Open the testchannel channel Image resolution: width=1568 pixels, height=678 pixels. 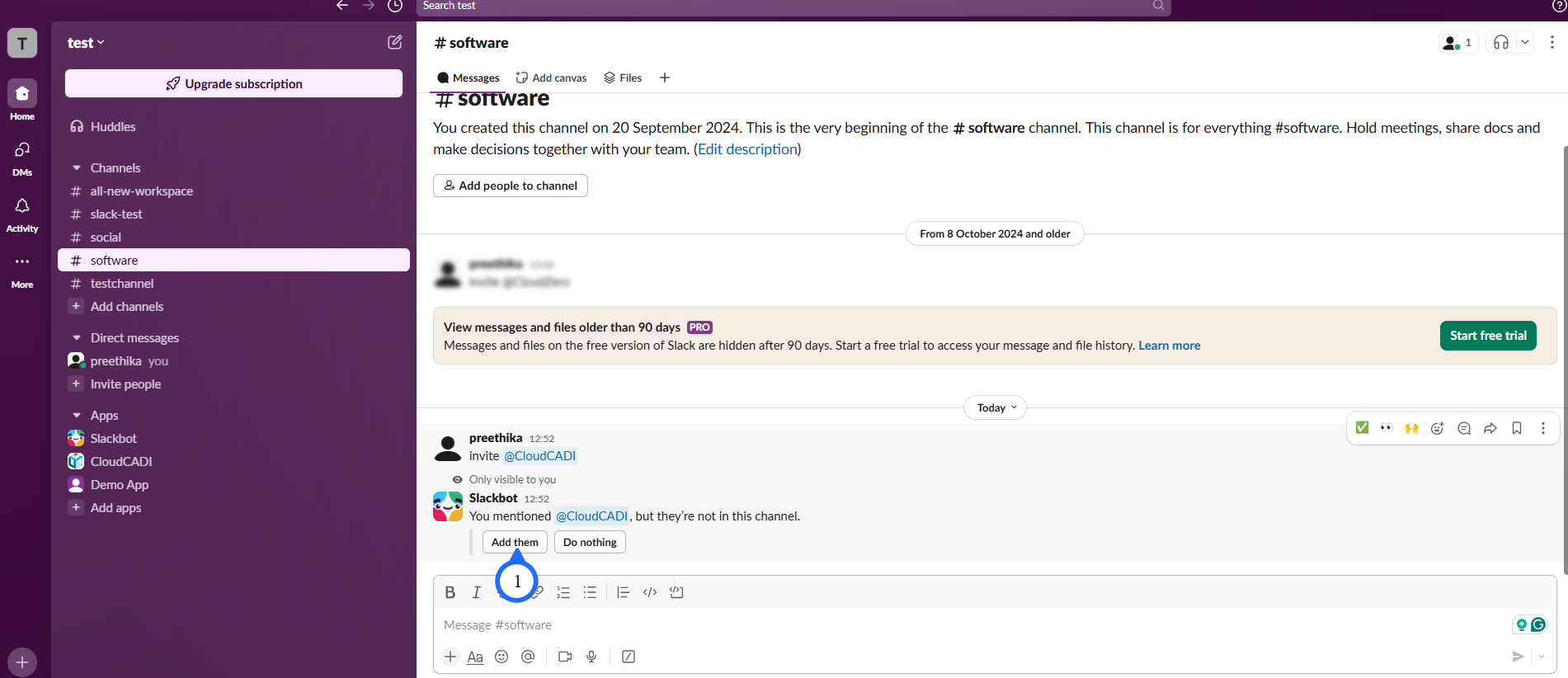122,284
